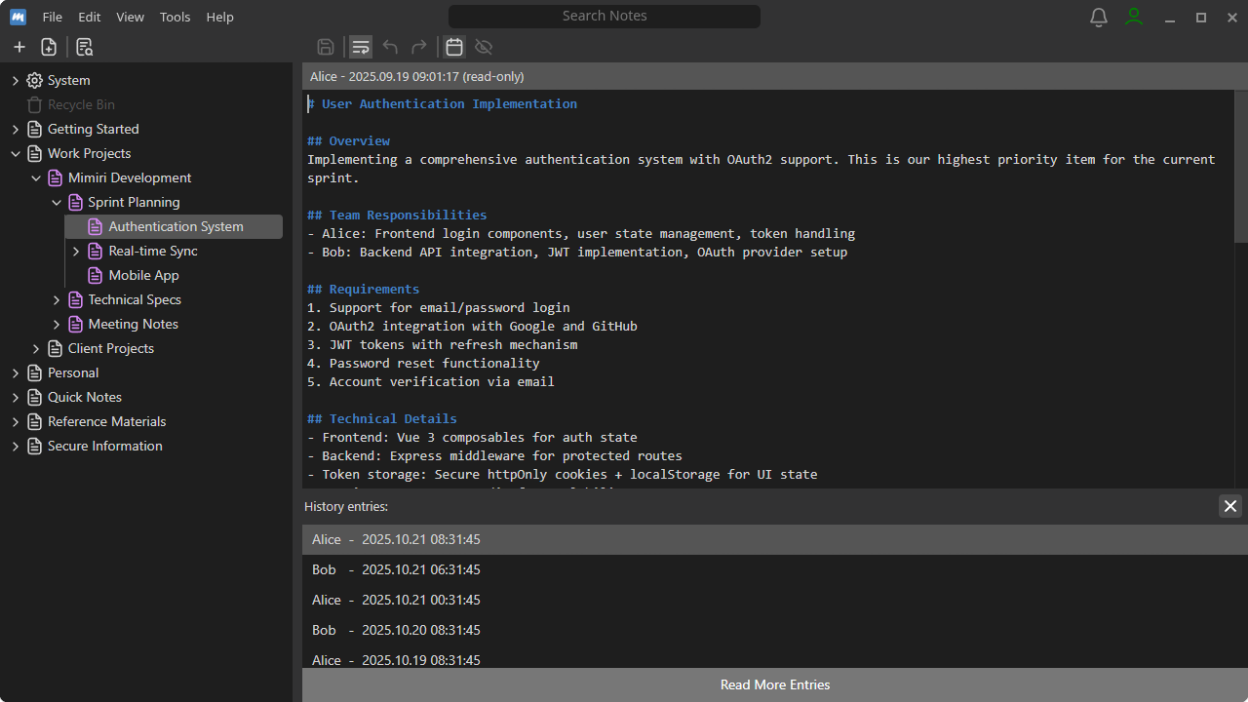Select the Authentication System note
Screen dimensions: 1248x702
click(x=174, y=227)
